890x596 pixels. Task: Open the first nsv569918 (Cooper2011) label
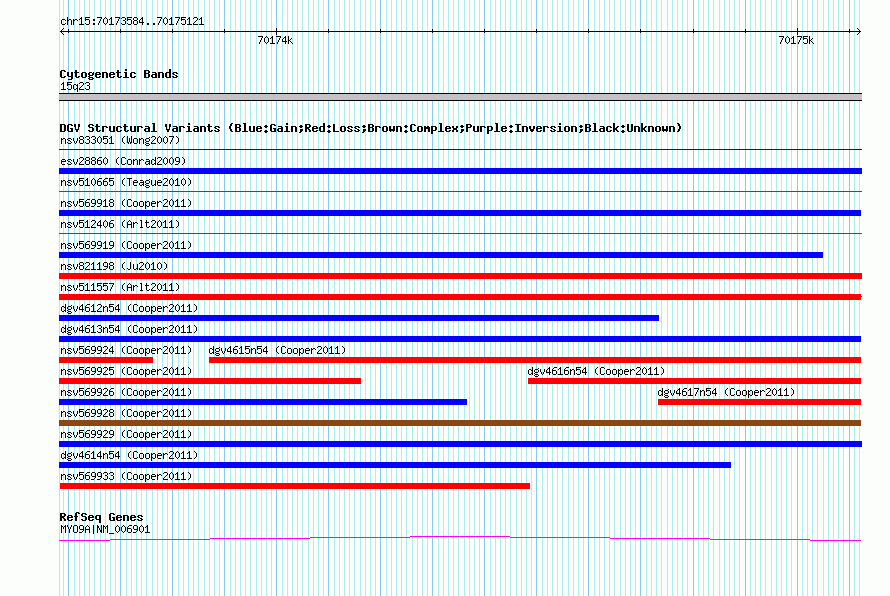[x=126, y=203]
